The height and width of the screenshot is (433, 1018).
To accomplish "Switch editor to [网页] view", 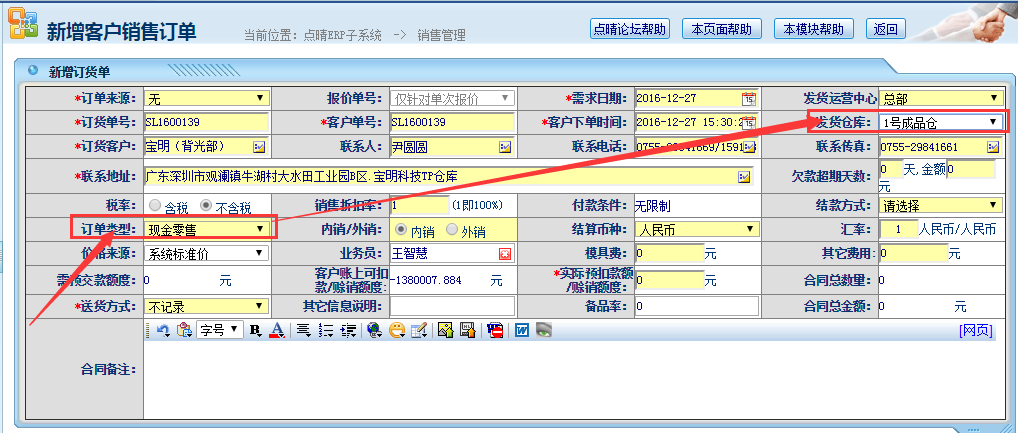I will coord(976,330).
